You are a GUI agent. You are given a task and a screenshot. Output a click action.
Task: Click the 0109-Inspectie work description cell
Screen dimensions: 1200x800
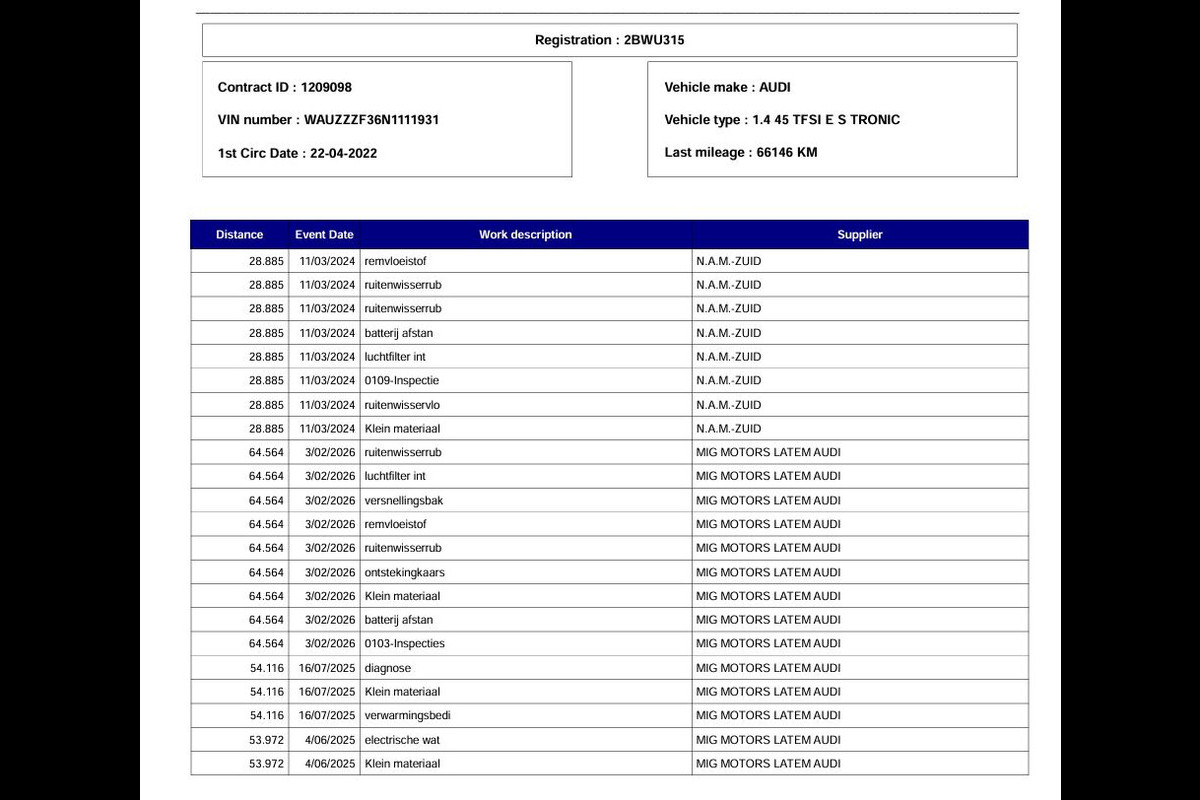pyautogui.click(x=525, y=381)
